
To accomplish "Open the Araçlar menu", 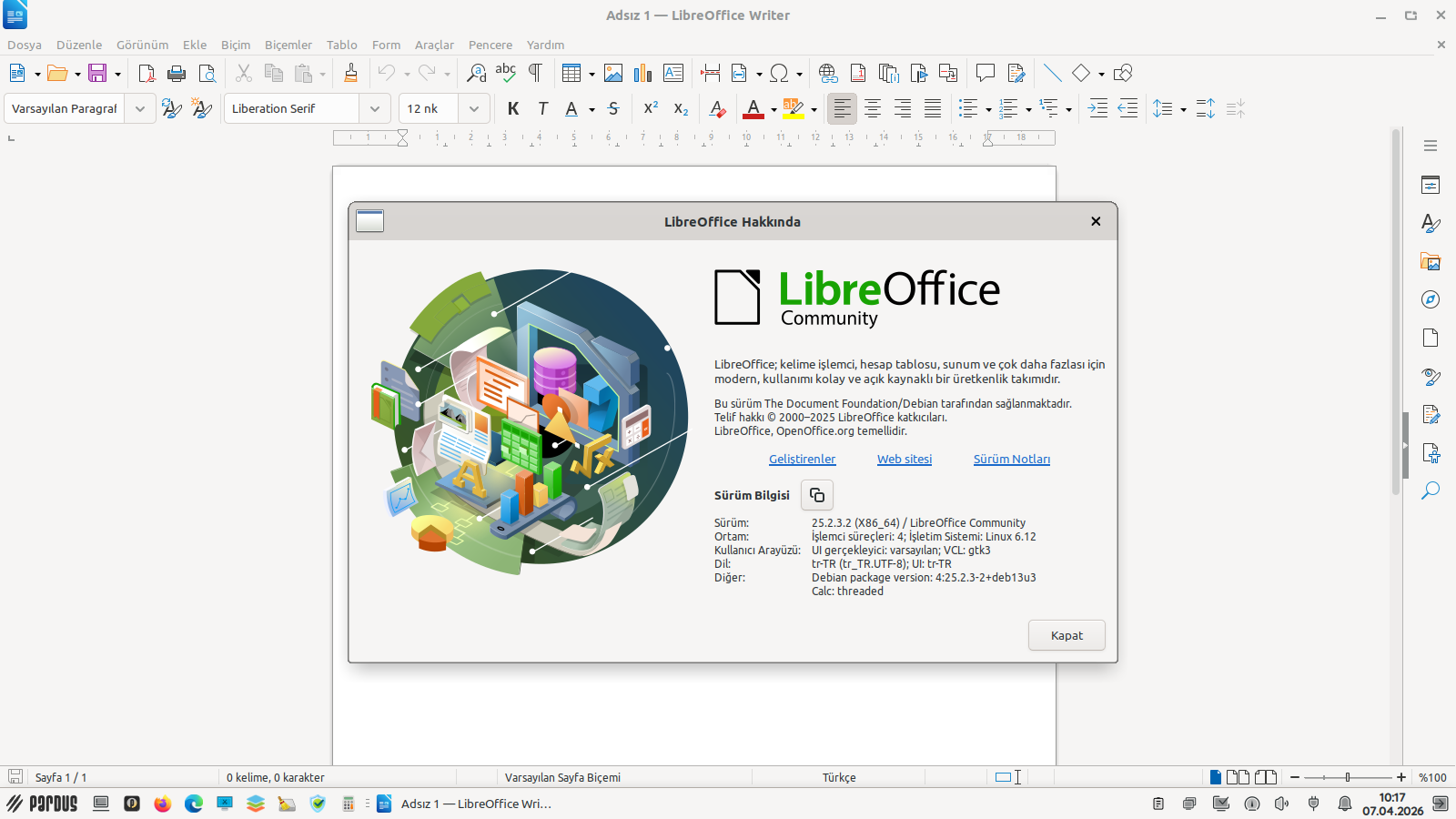I will (434, 45).
